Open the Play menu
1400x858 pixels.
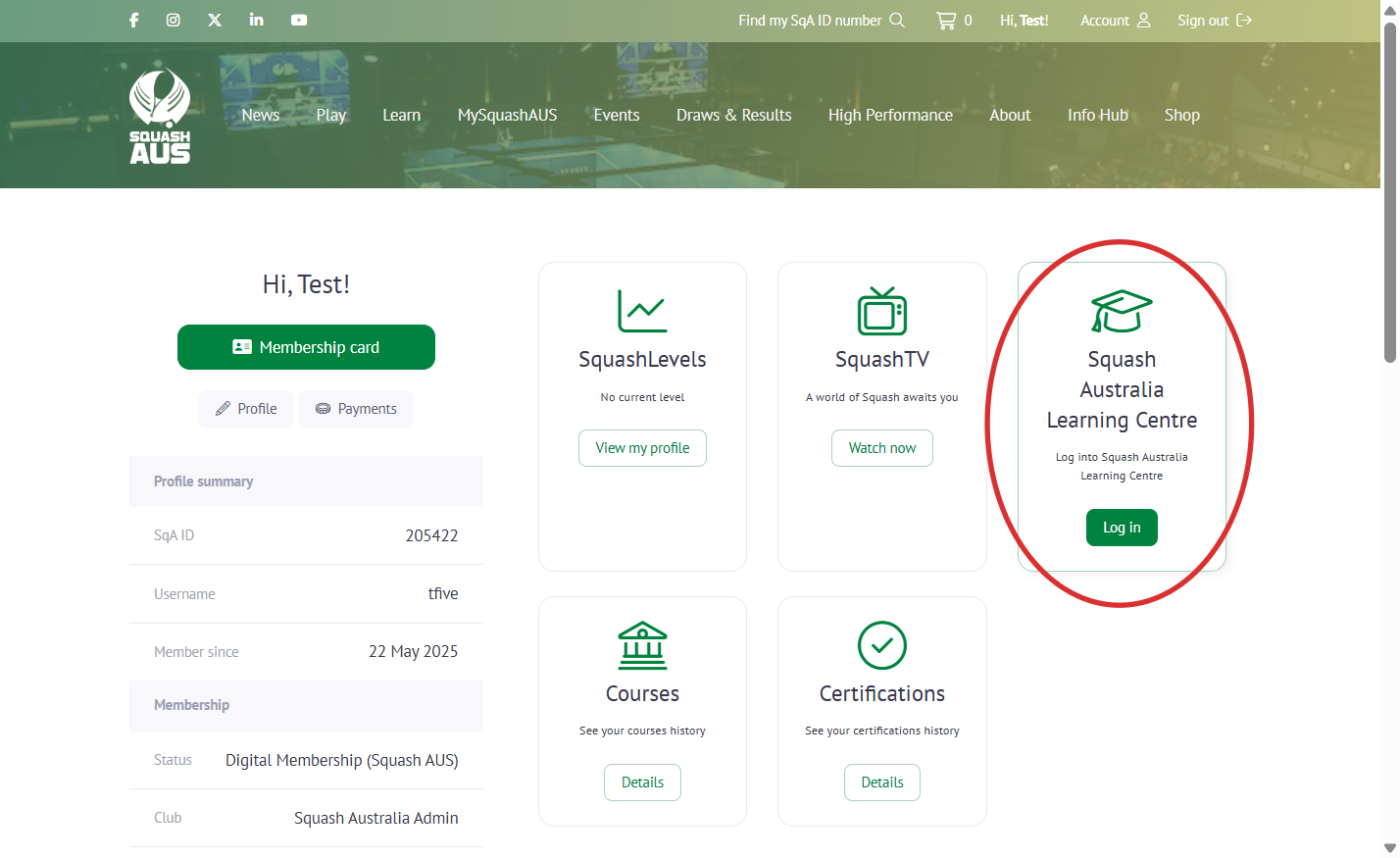(331, 115)
